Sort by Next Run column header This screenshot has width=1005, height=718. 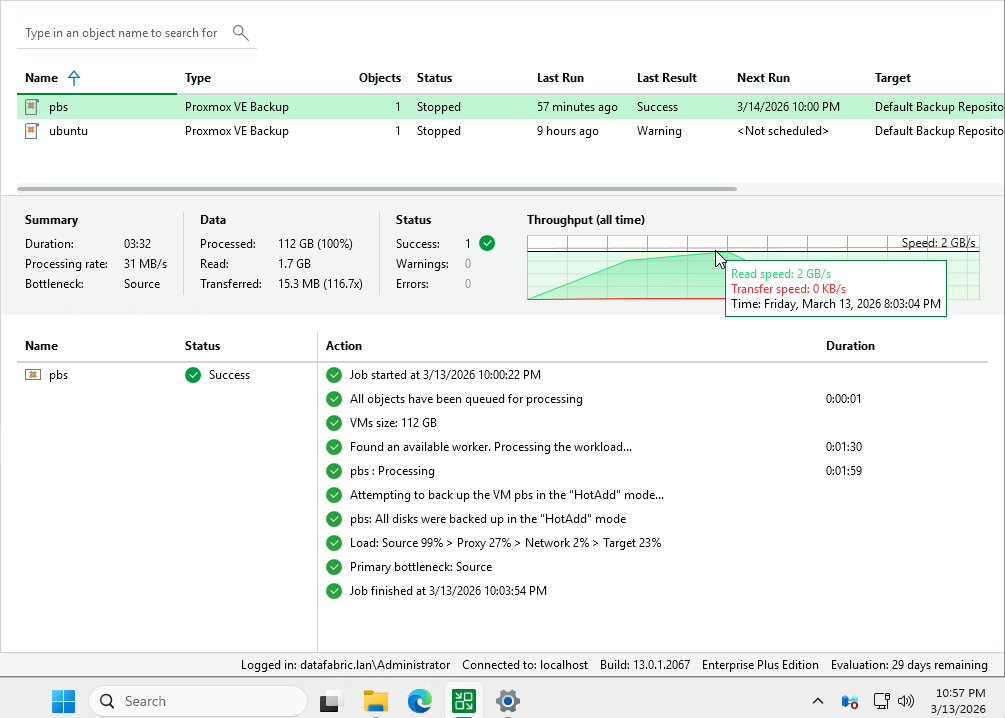pyautogui.click(x=763, y=78)
